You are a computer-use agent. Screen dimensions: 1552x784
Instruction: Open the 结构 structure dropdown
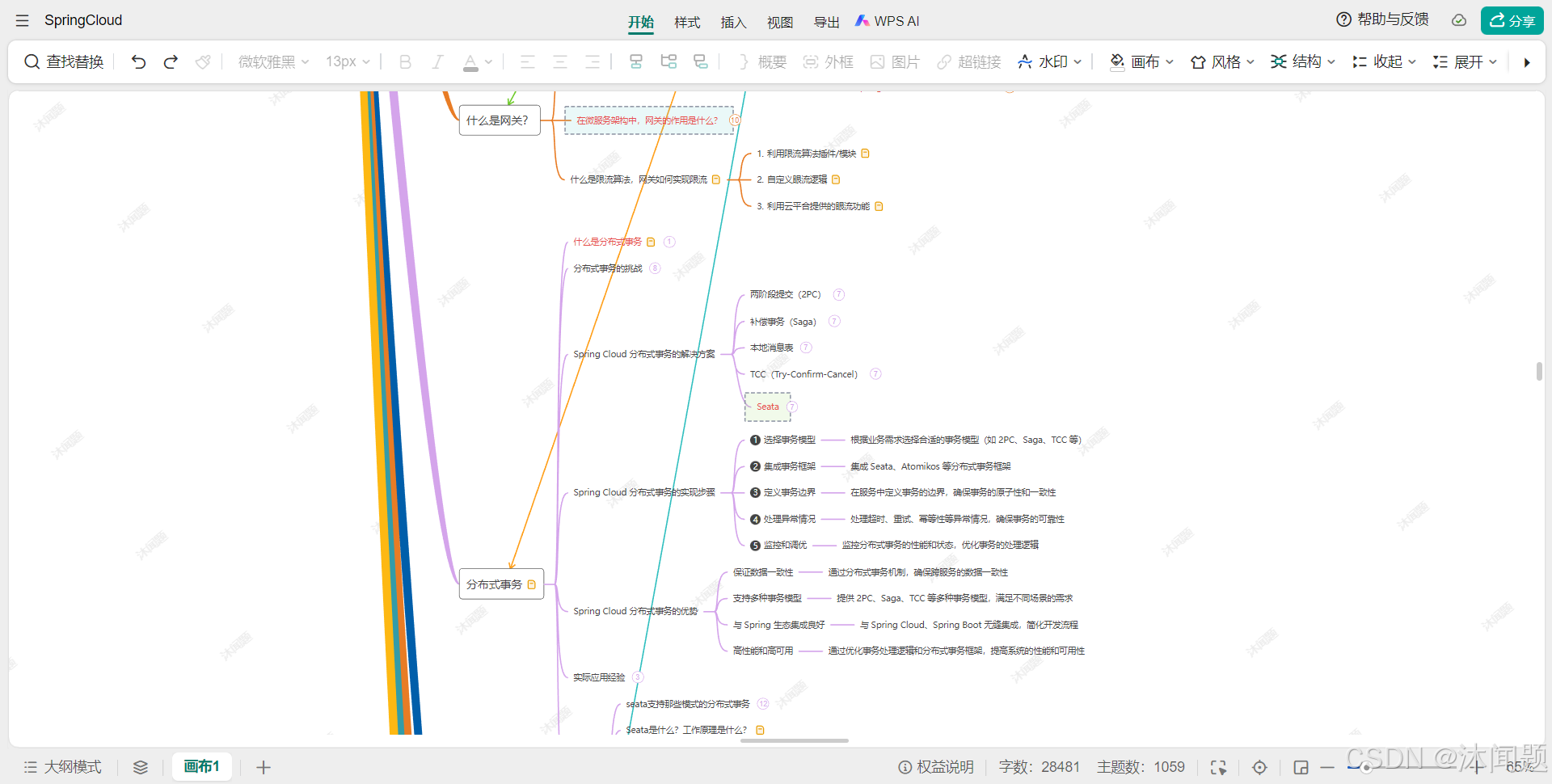[1303, 62]
